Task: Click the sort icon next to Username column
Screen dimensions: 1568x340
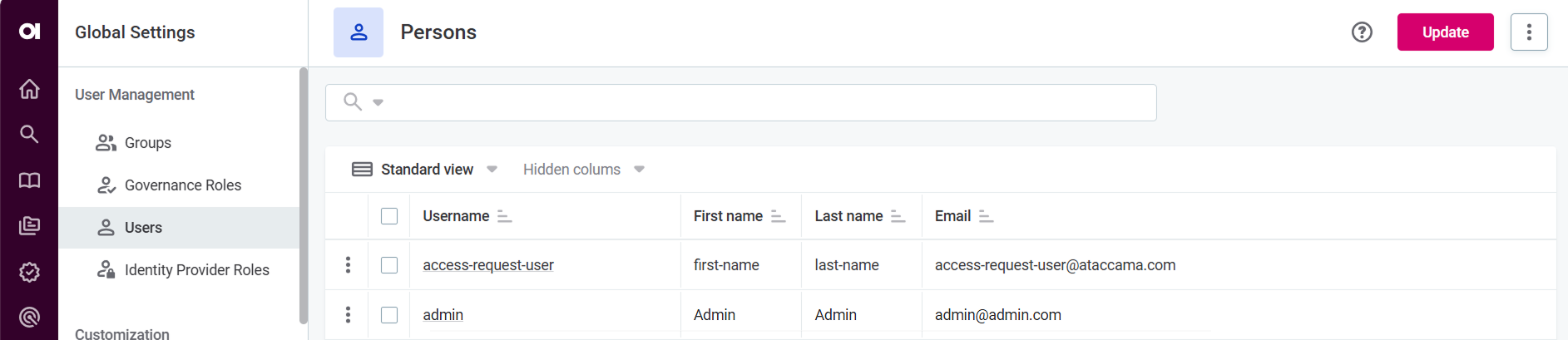Action: 504,216
